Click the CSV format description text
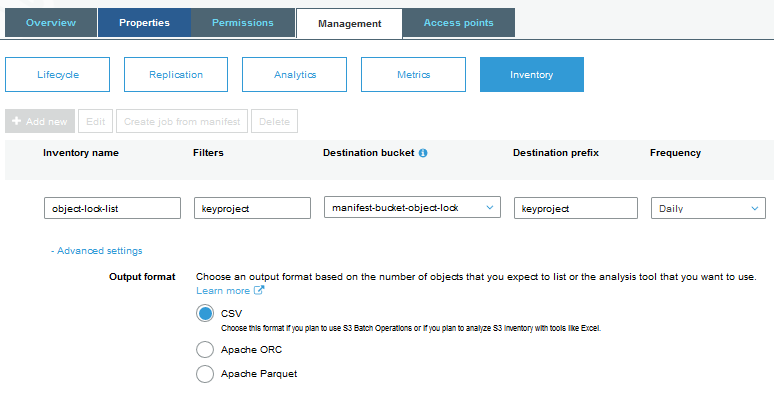 coord(411,328)
